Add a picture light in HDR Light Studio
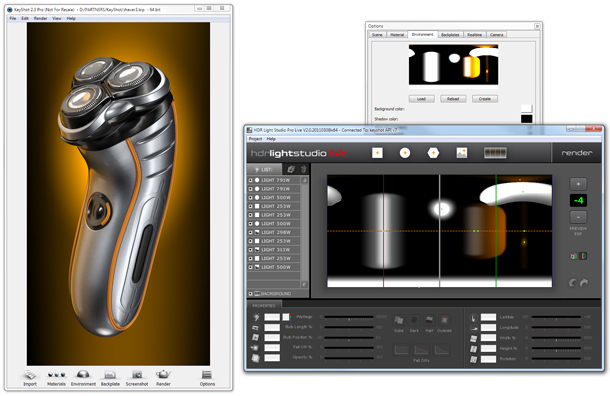610x396 pixels. [461, 153]
